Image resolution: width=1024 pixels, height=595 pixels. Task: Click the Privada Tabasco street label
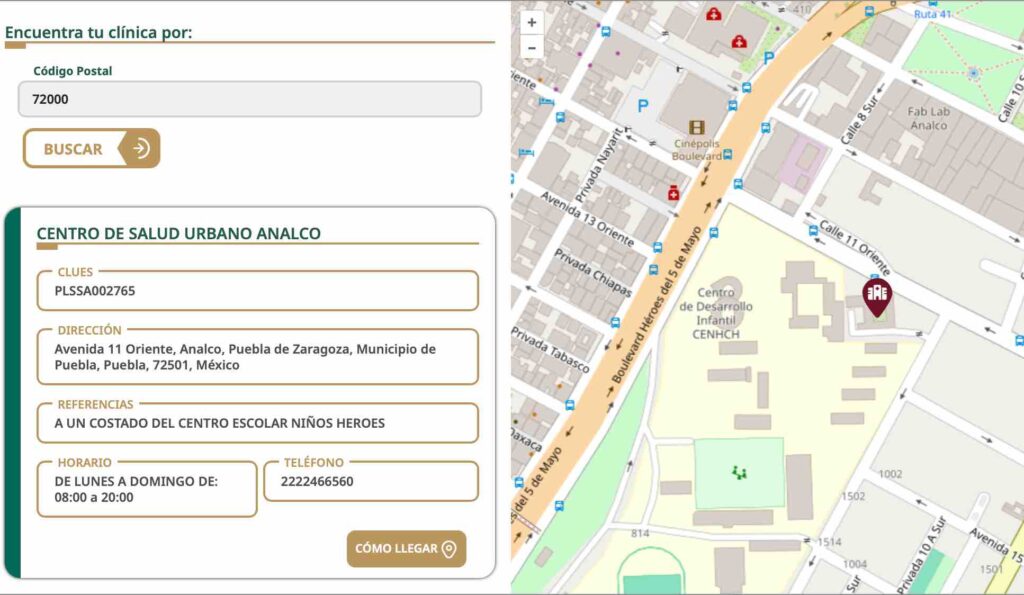[x=550, y=350]
